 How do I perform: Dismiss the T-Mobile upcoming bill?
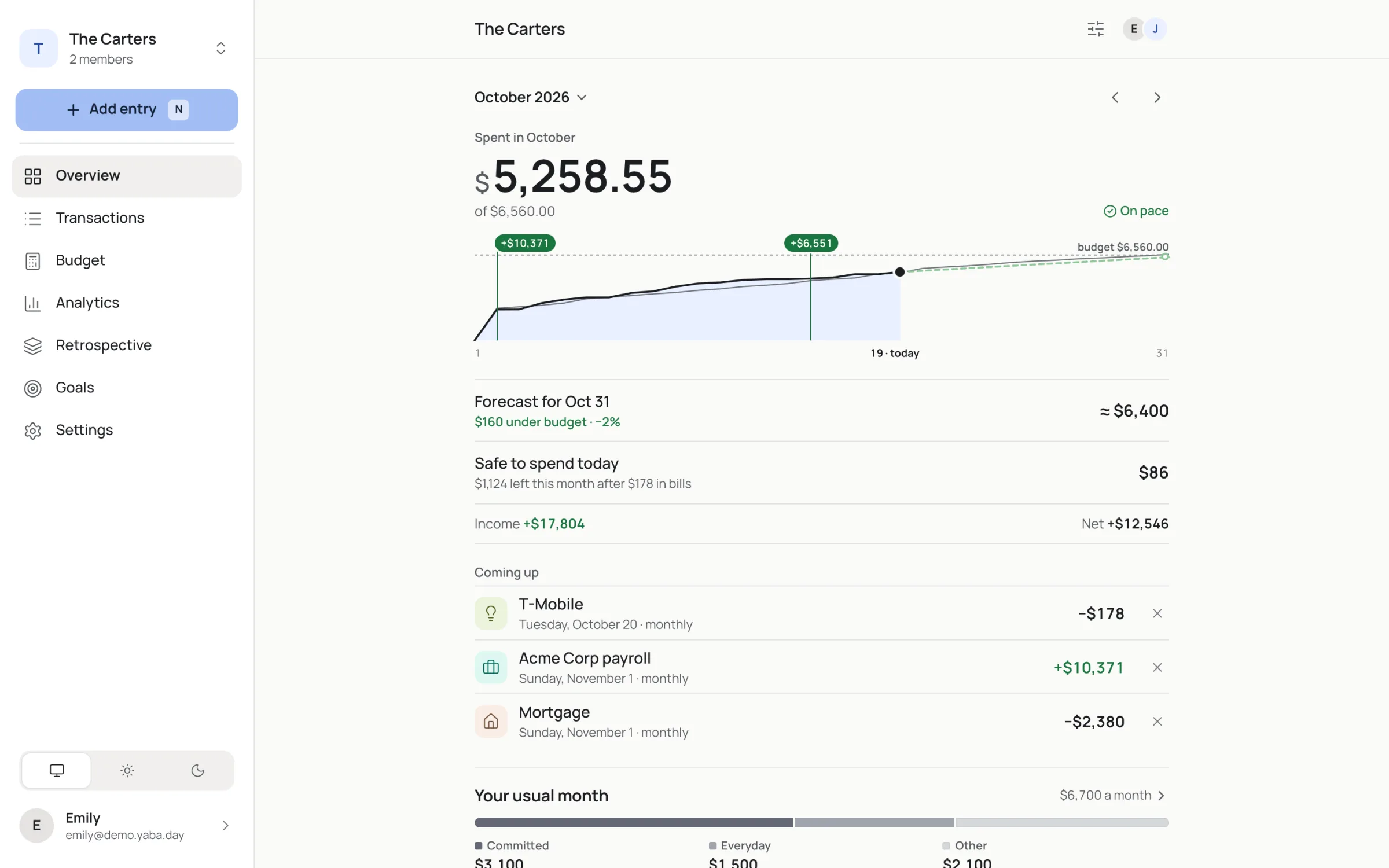tap(1157, 613)
